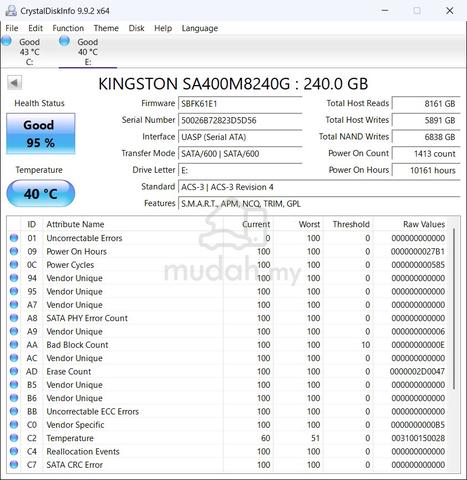Open the File menu
Screen dimensions: 467x480
(x=12, y=28)
